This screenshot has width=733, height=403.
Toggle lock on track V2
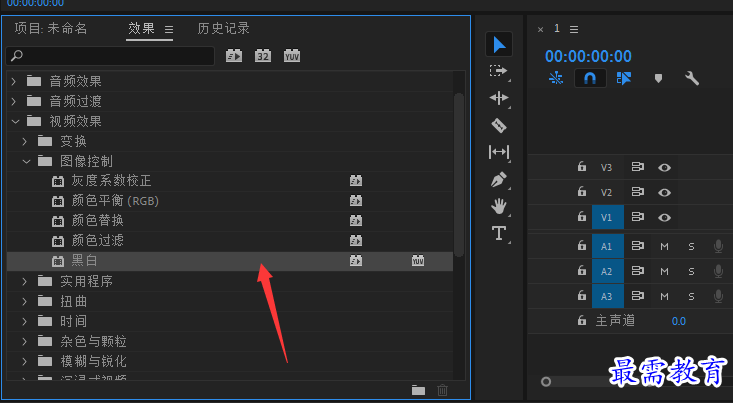pyautogui.click(x=582, y=191)
